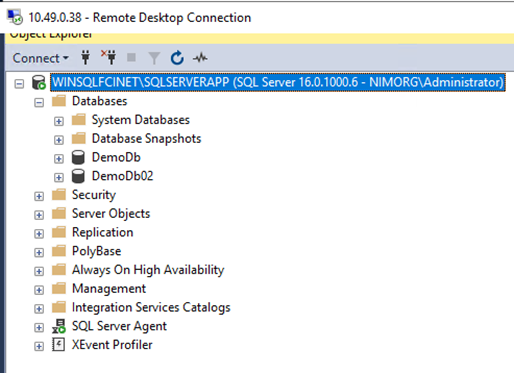This screenshot has height=373, width=514.
Task: Click the Management folder icon
Action: tap(59, 288)
